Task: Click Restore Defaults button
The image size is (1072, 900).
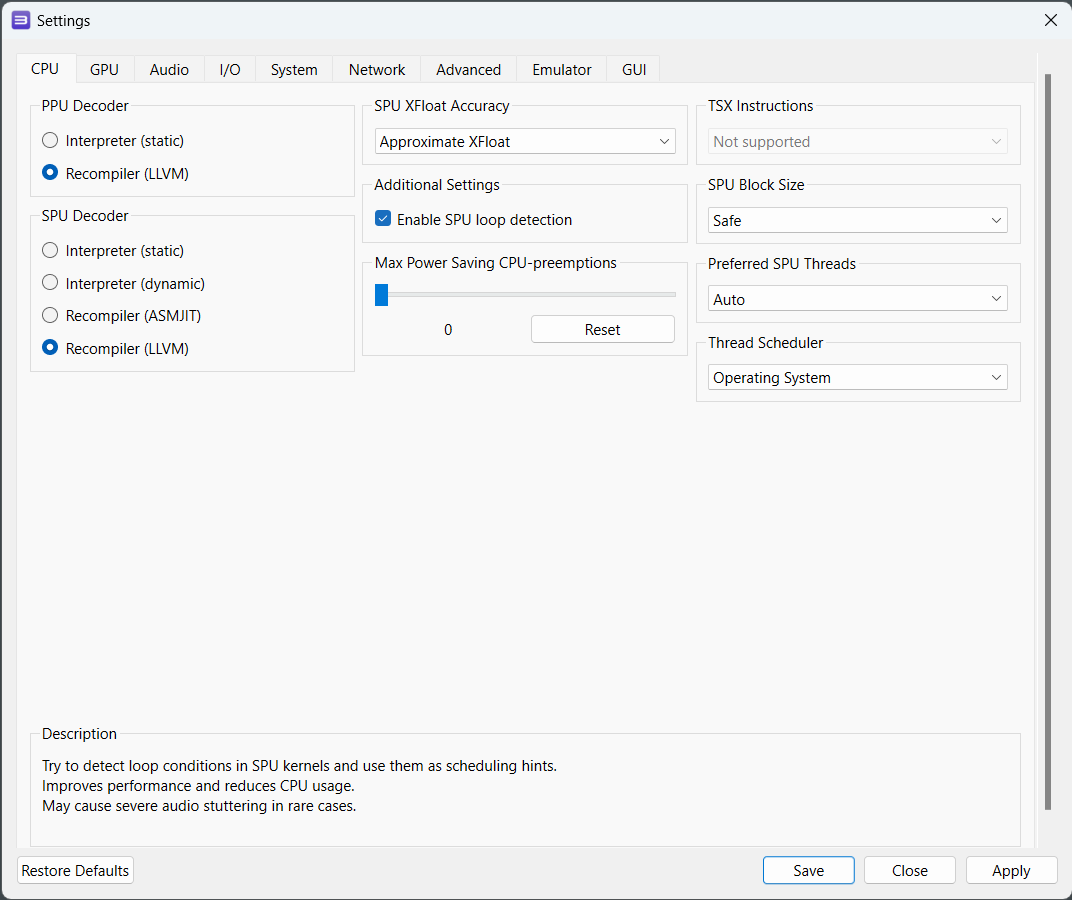Action: click(x=75, y=871)
